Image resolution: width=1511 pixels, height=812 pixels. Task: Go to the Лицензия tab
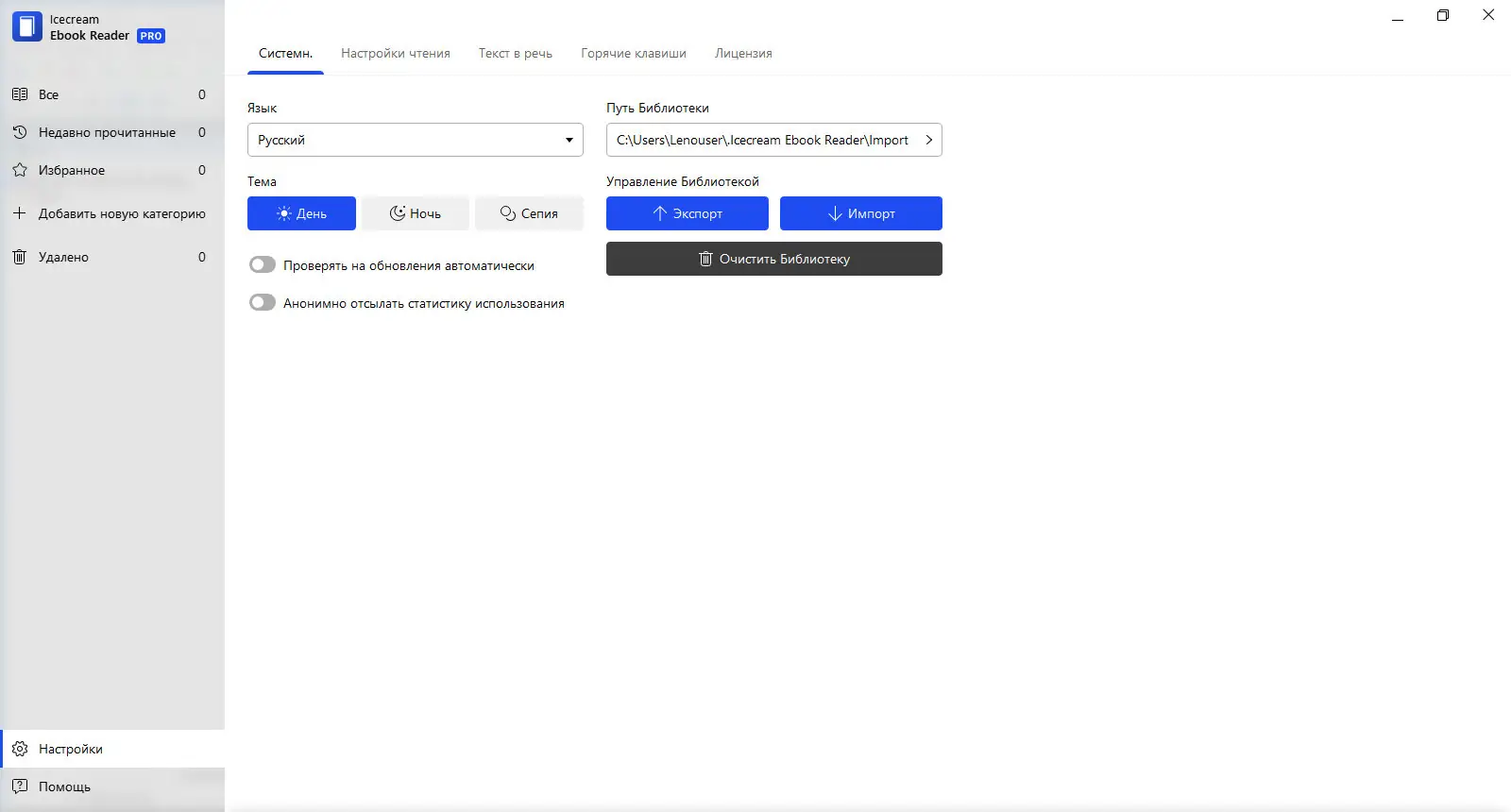click(x=743, y=53)
